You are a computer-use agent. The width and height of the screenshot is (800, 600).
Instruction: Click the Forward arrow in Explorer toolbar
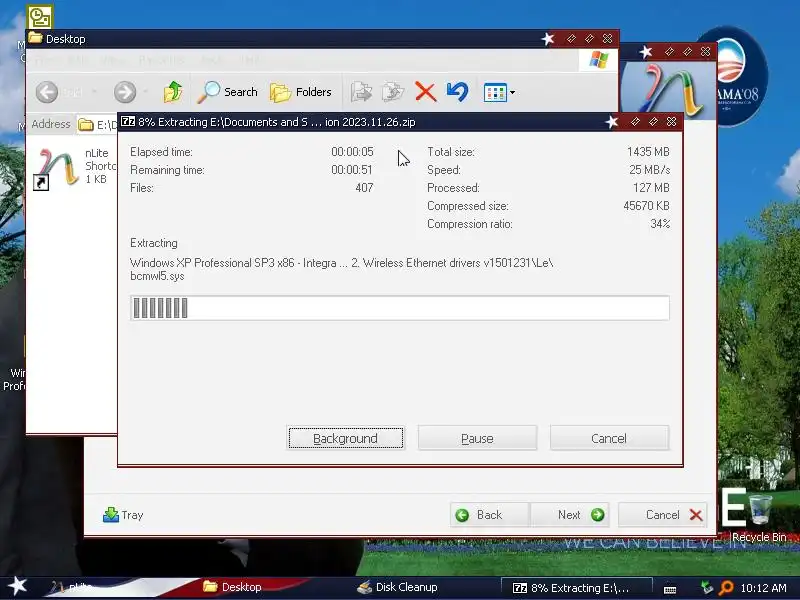124,92
